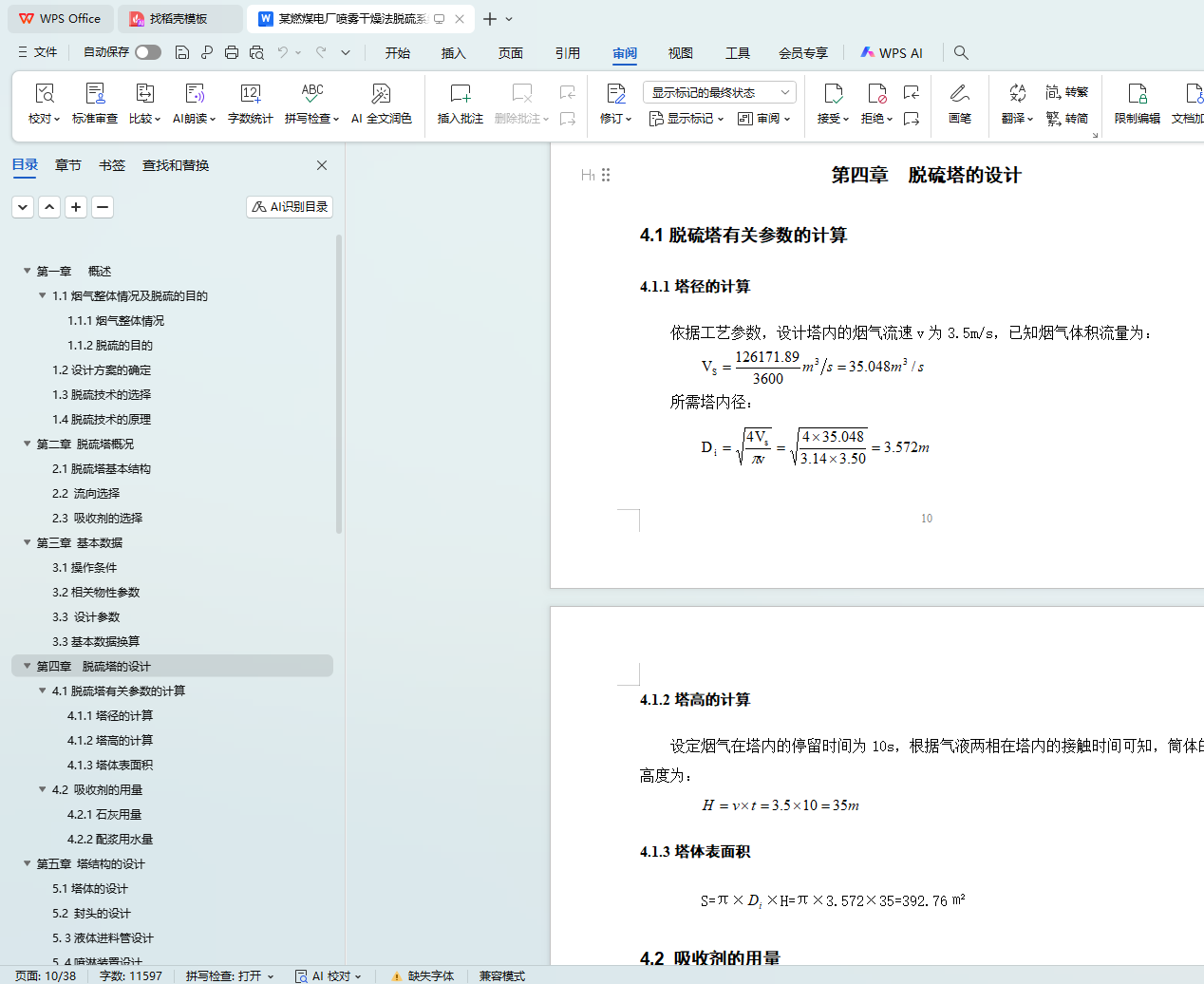
Task: Click the navigation pane vertical scrollbar
Action: (339, 380)
